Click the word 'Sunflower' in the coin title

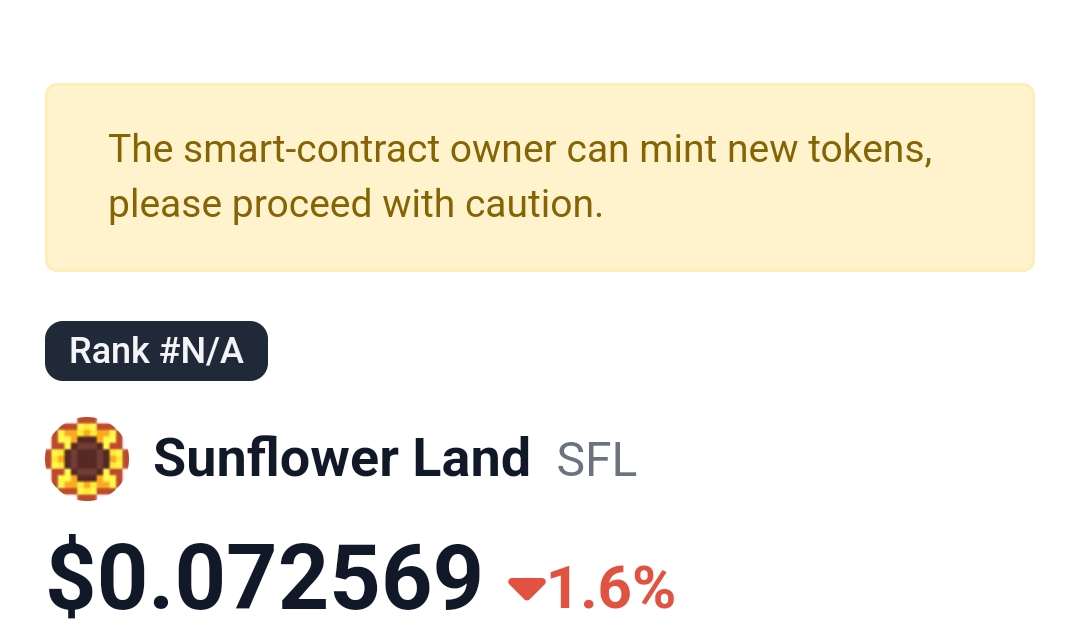(276, 457)
